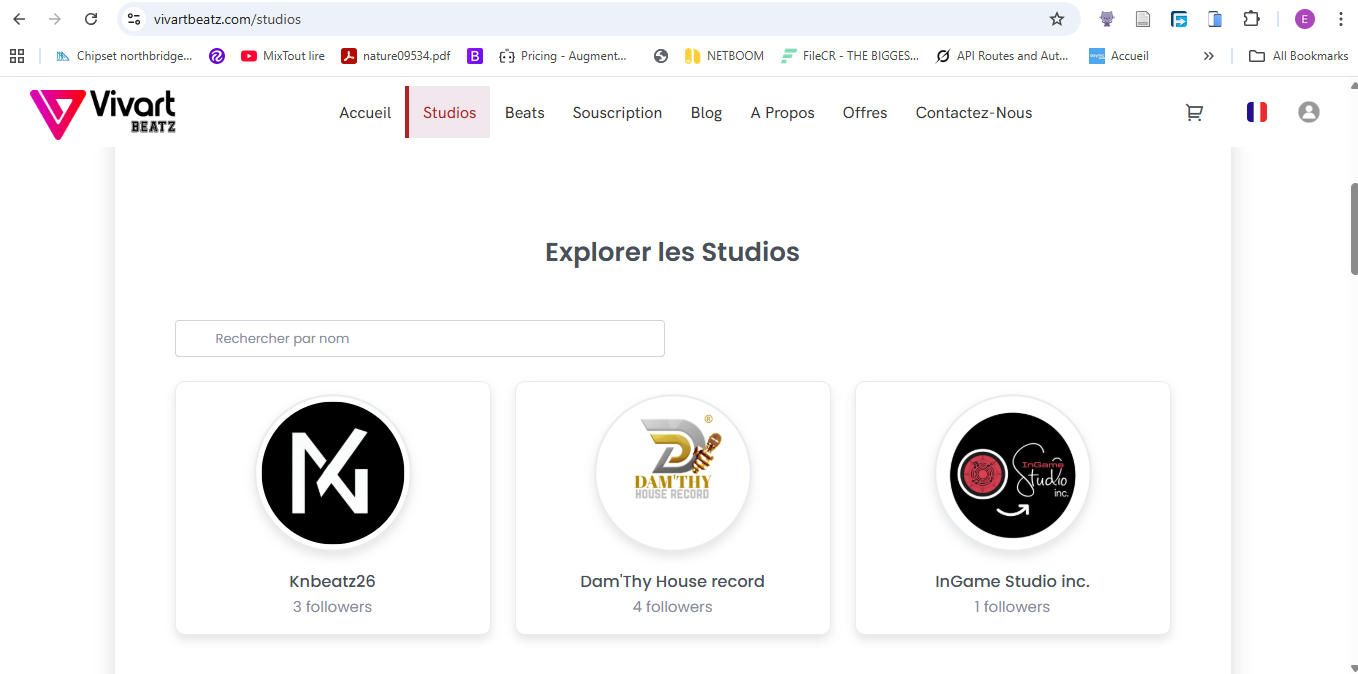Open the Chrome three-dot menu
Screen dimensions: 1358x674
1340,19
